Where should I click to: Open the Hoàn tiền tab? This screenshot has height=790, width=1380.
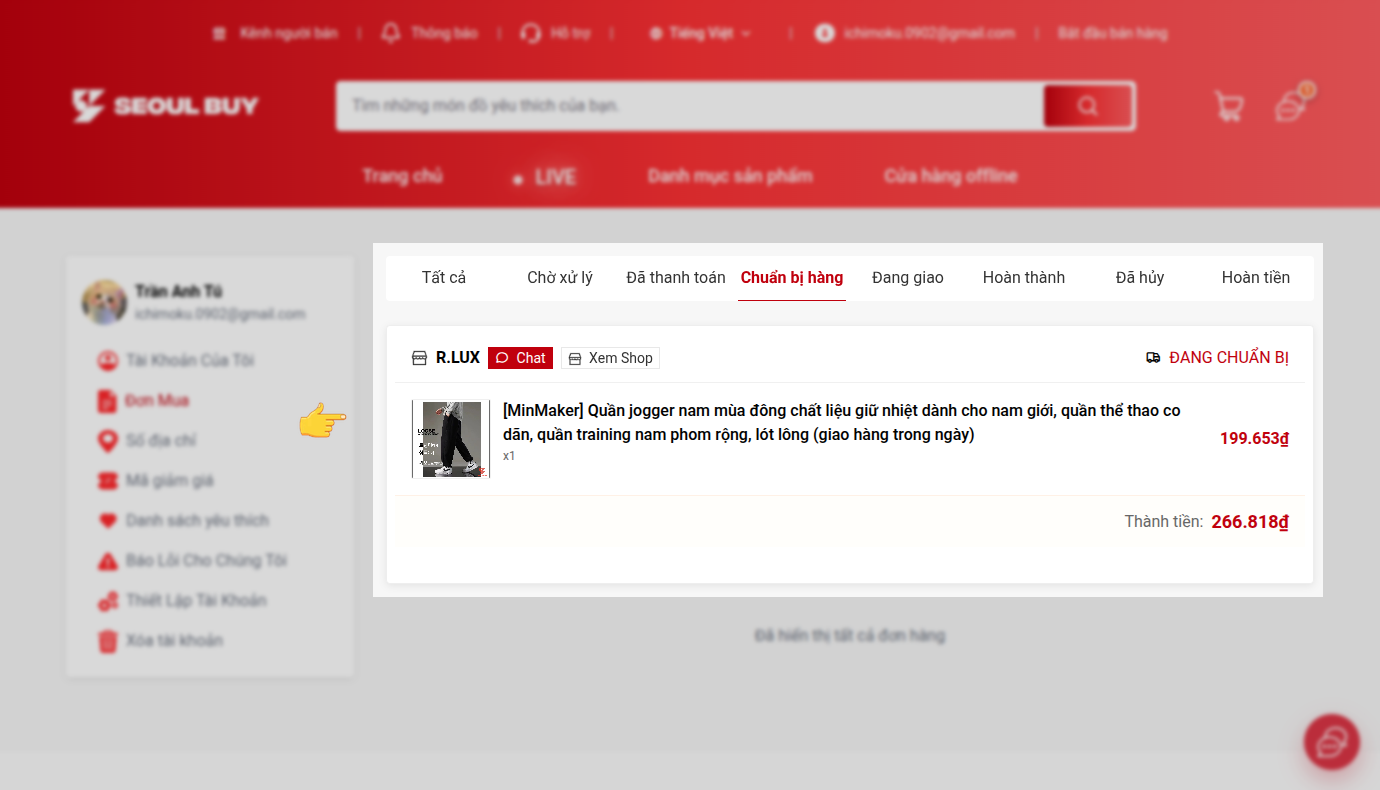tap(1255, 277)
